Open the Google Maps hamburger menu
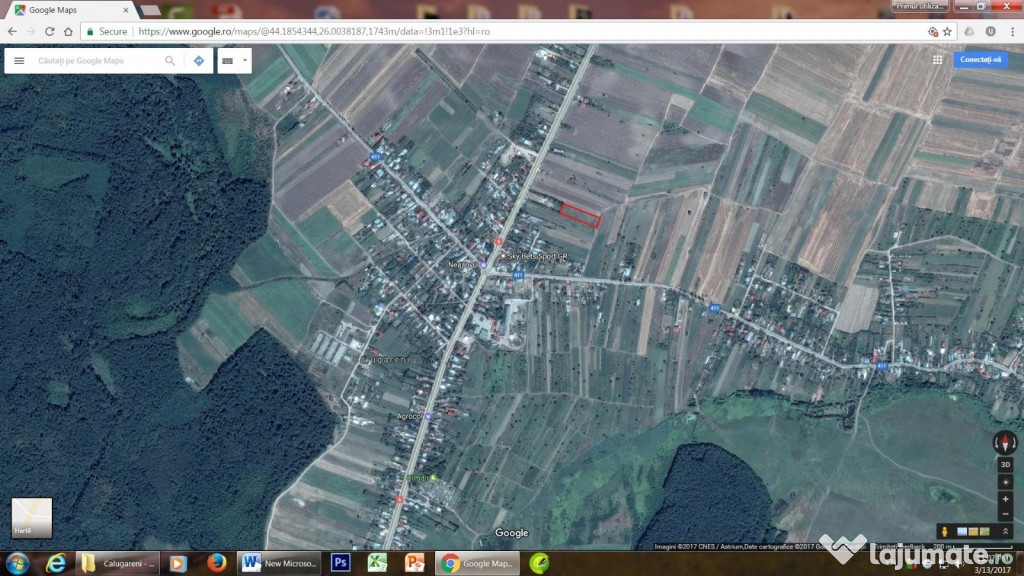1024x576 pixels. 19,61
